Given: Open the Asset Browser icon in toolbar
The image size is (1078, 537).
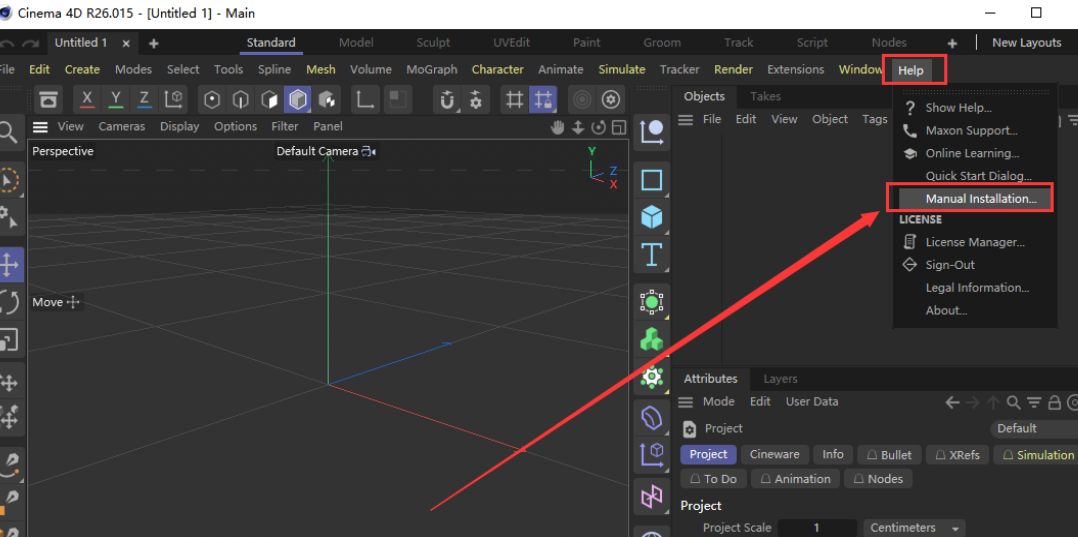Looking at the screenshot, I should pyautogui.click(x=48, y=100).
